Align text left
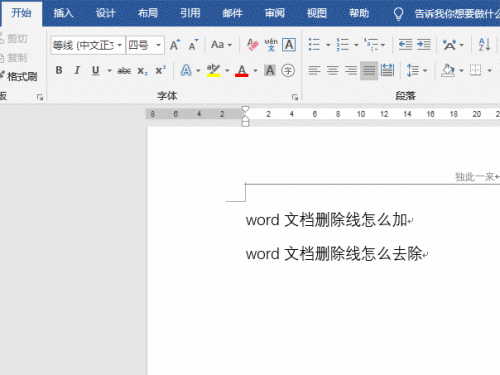This screenshot has height=375, width=500. click(x=314, y=71)
